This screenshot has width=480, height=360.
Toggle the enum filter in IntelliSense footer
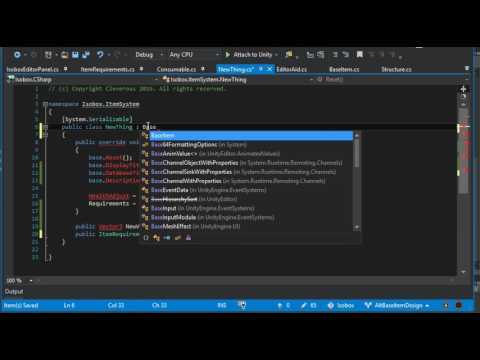coord(178,238)
